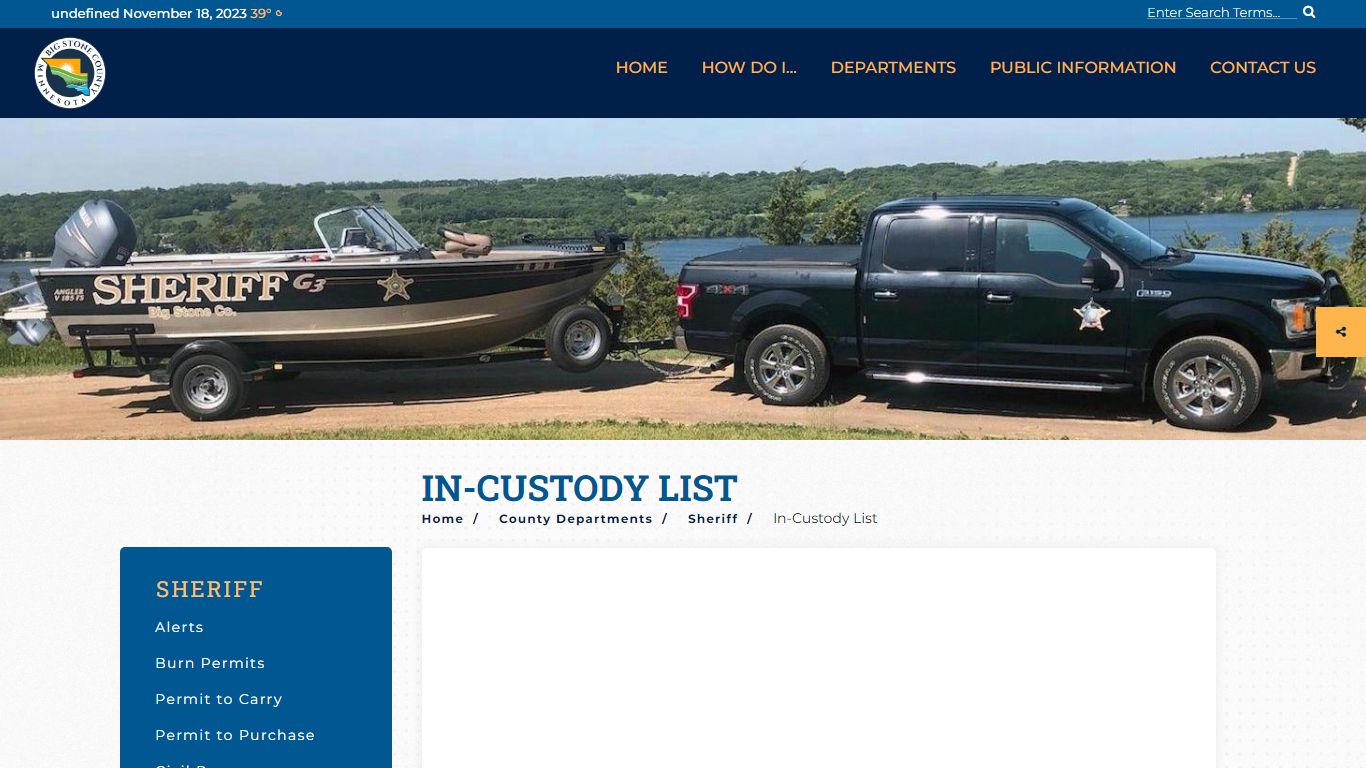Image resolution: width=1366 pixels, height=768 pixels.
Task: Expand the HOW DO I... menu
Action: click(749, 68)
